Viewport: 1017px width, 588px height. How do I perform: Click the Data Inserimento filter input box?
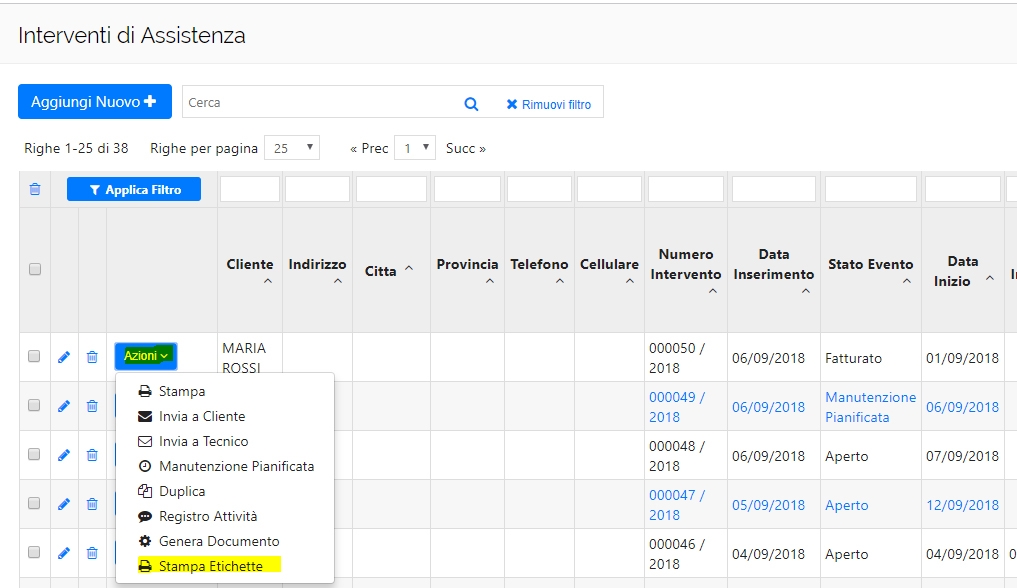(774, 189)
